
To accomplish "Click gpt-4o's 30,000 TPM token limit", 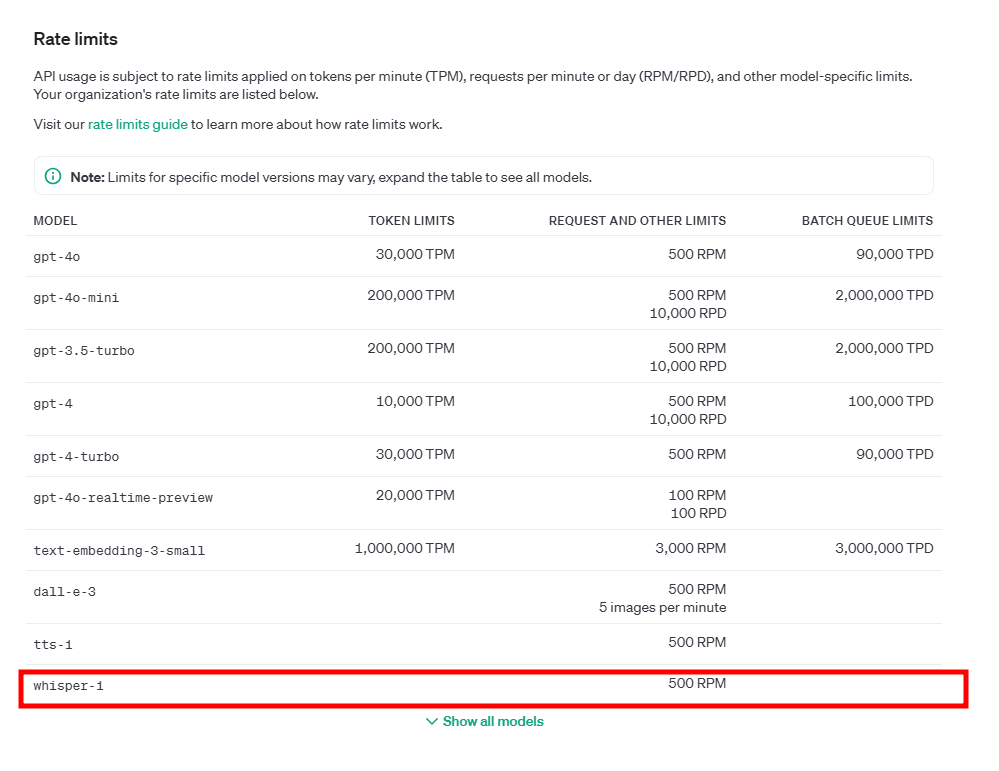I will click(x=415, y=254).
